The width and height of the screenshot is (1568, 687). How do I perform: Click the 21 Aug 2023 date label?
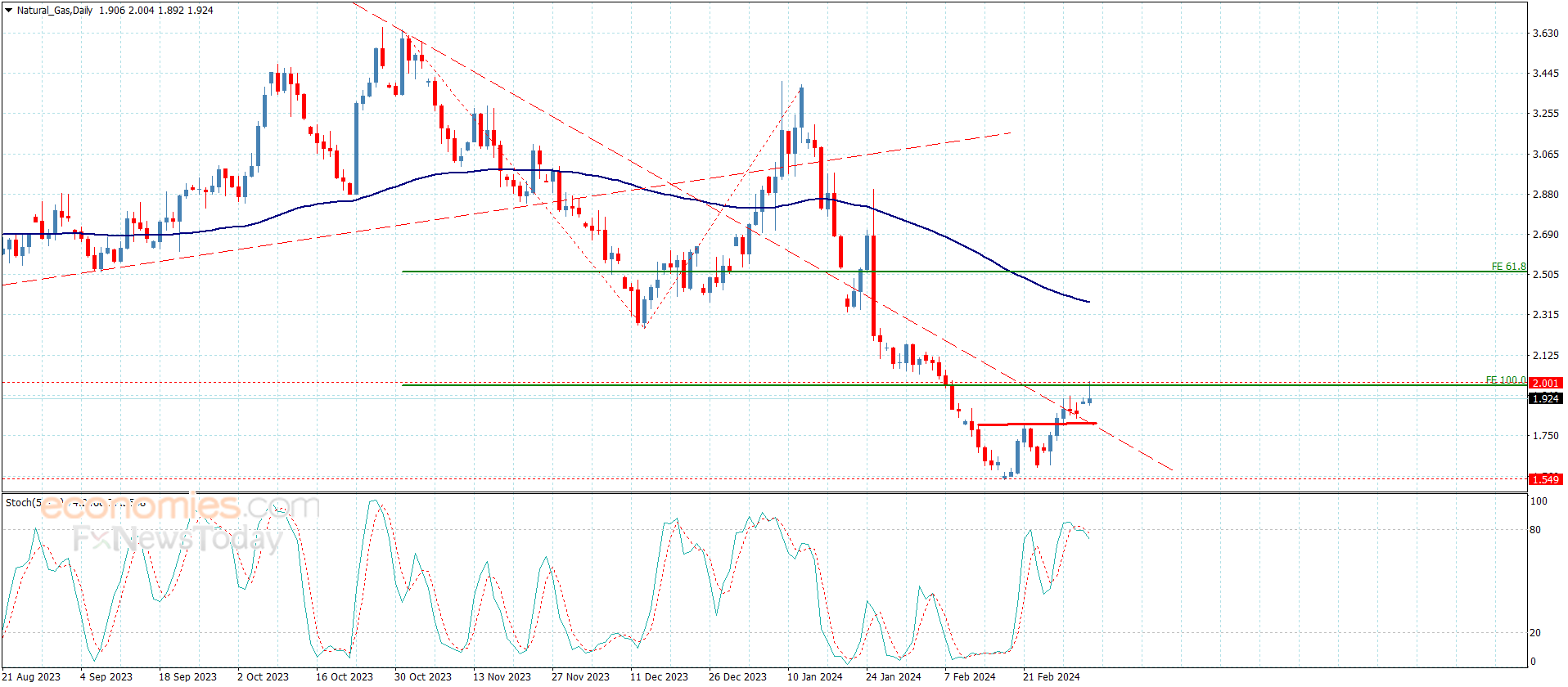(x=32, y=676)
